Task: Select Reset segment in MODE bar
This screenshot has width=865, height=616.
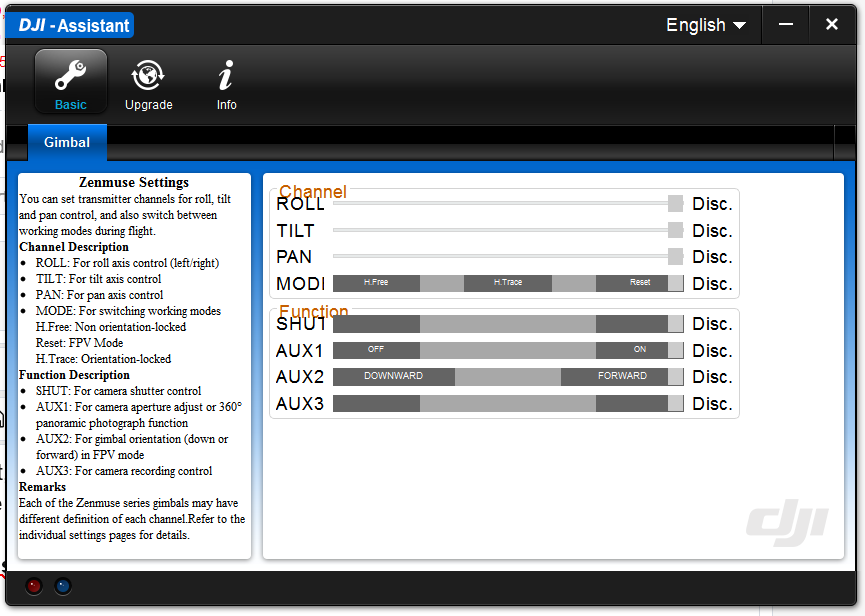Action: [x=632, y=283]
